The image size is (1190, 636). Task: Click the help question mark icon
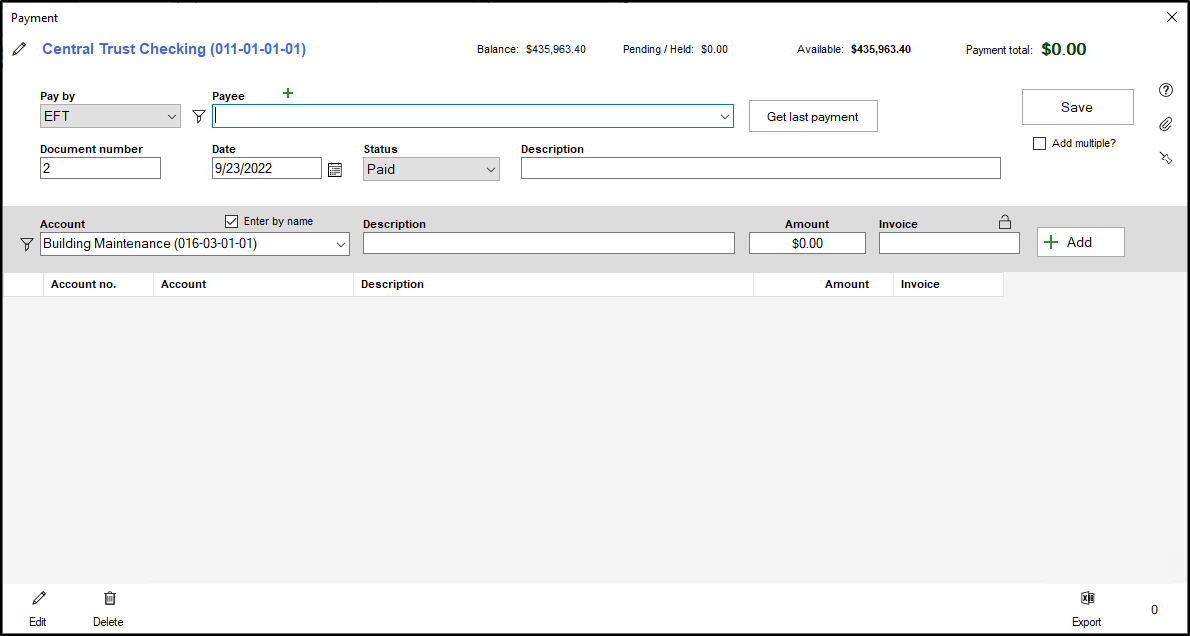pyautogui.click(x=1165, y=90)
